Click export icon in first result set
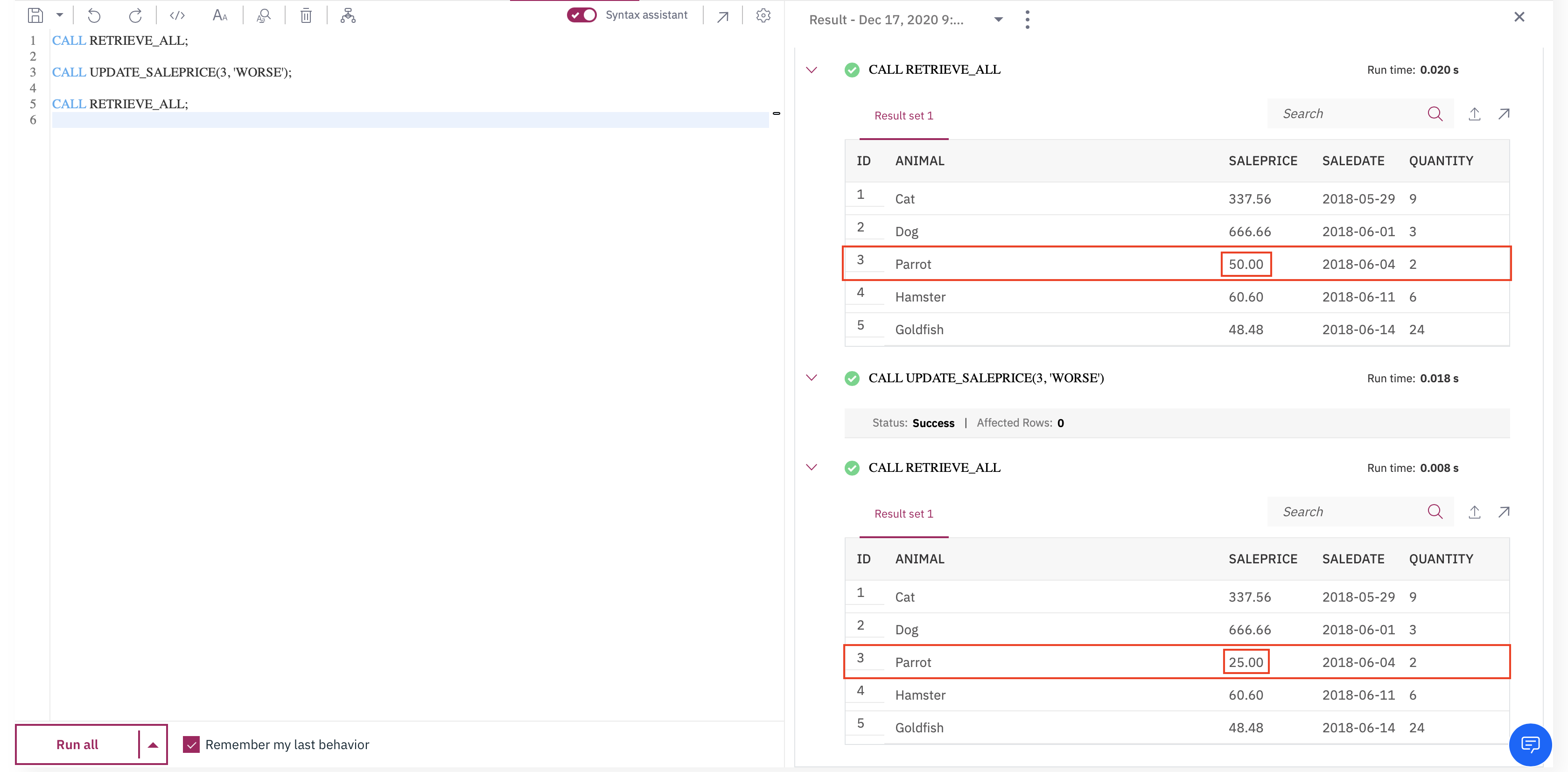The image size is (1568, 772). 1474,114
